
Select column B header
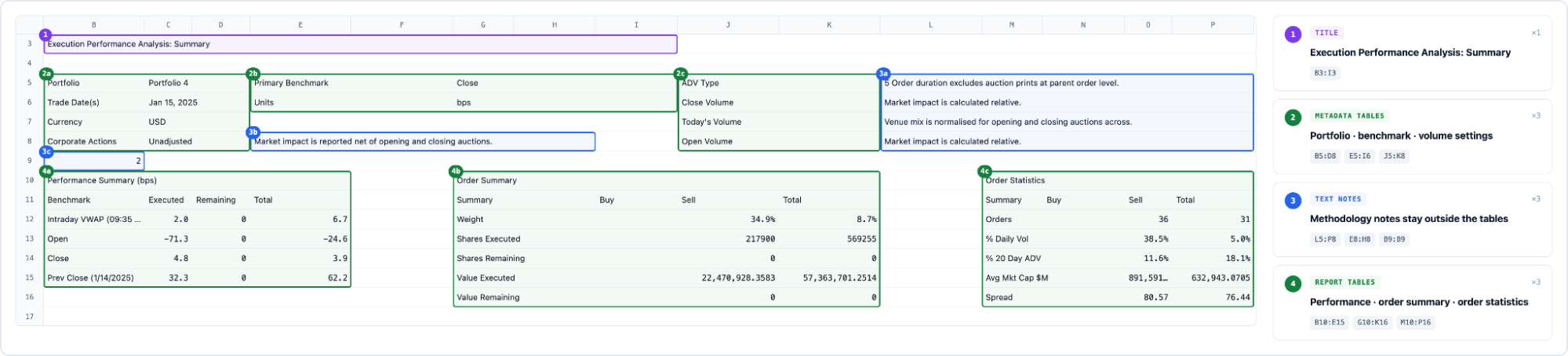94,25
